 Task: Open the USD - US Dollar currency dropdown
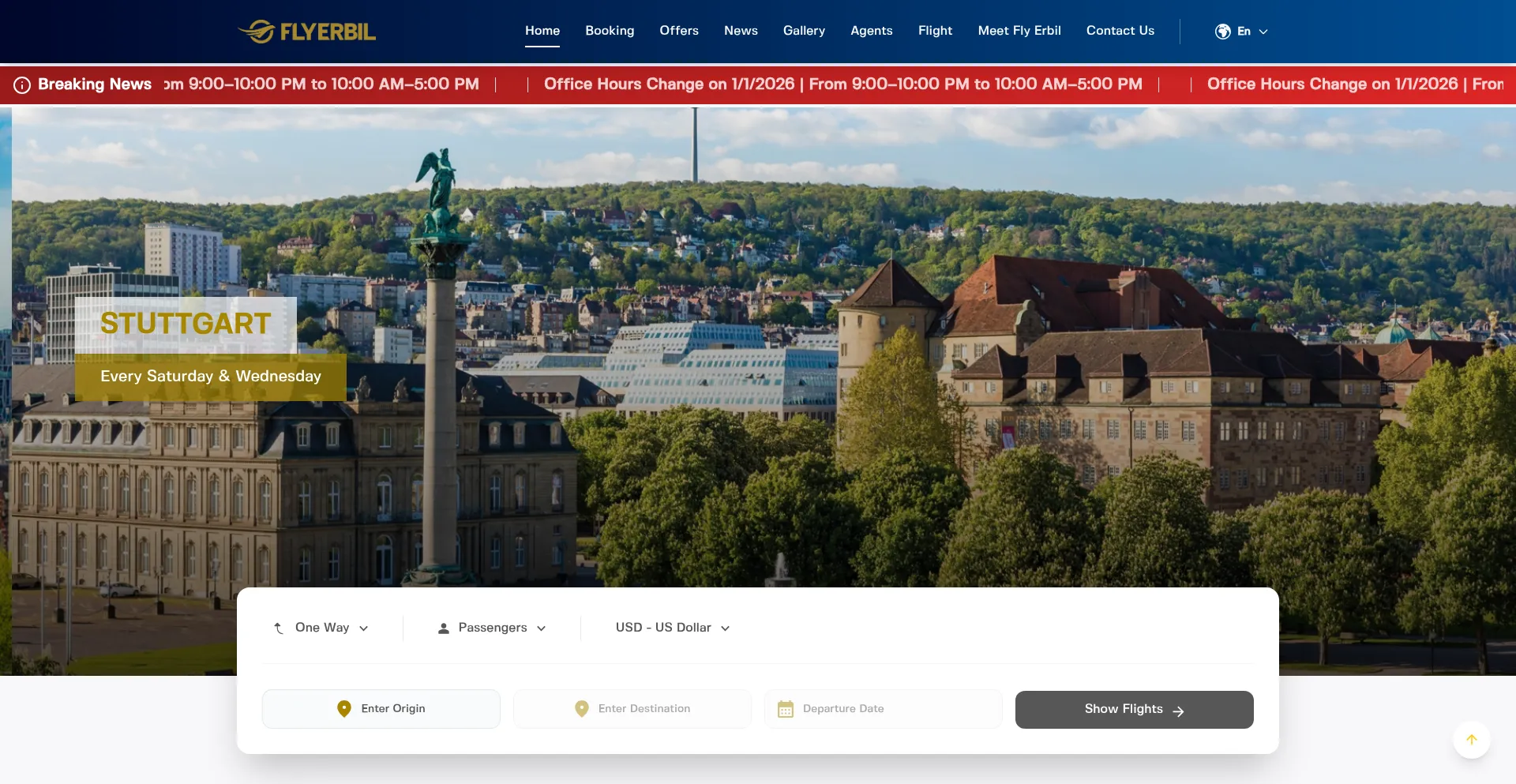pos(672,628)
